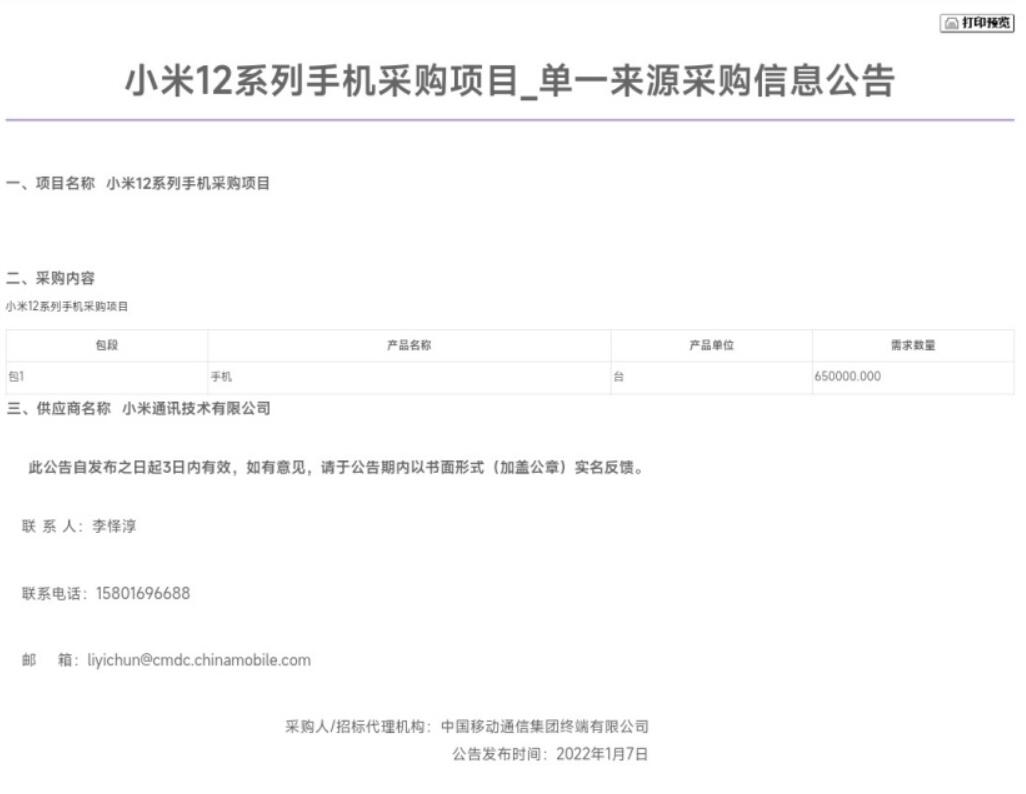Select the supplier name 小米通讯技术有限公司
This screenshot has width=1026, height=794.
196,408
